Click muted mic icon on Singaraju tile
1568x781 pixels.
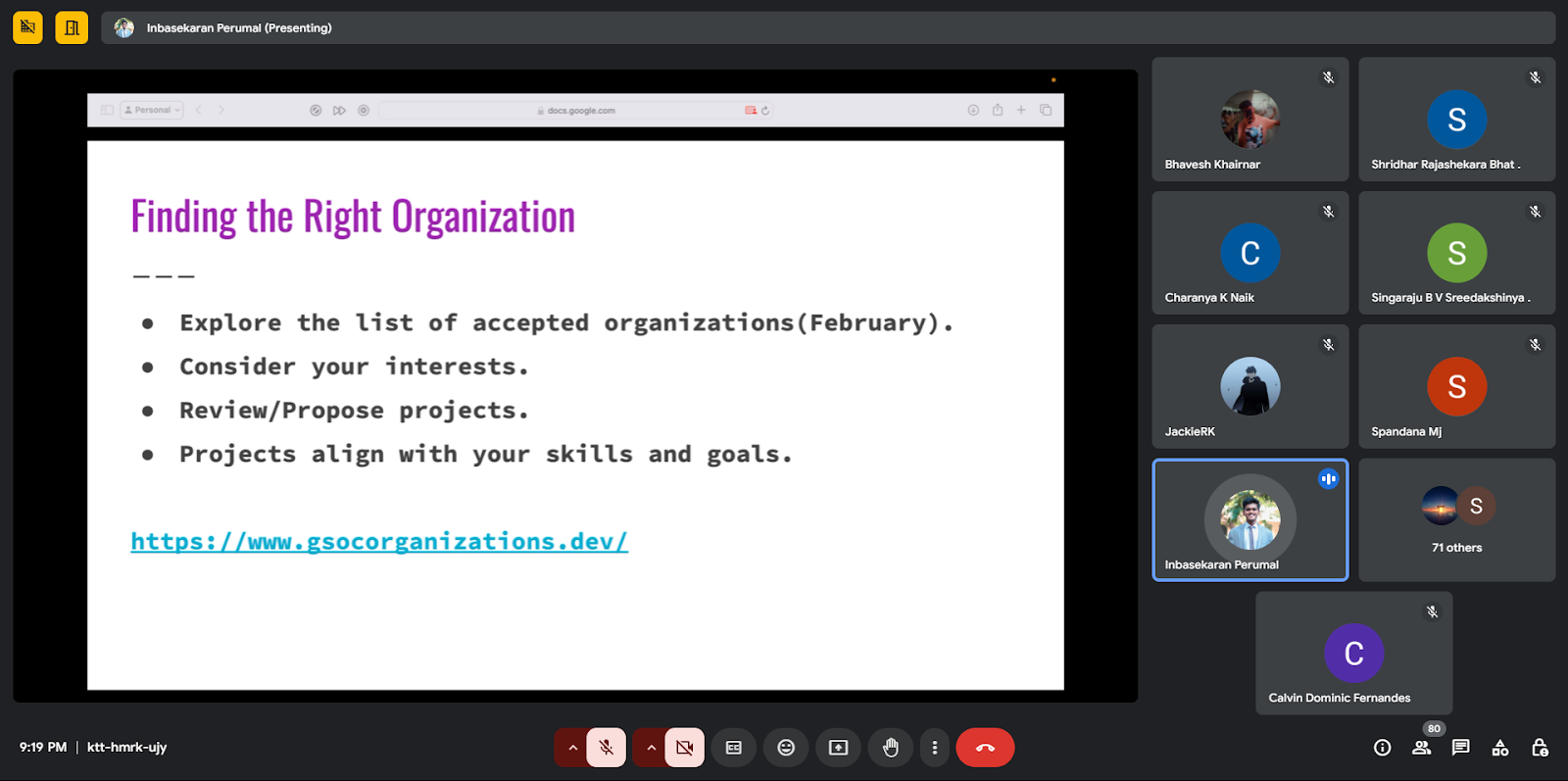pyautogui.click(x=1536, y=212)
